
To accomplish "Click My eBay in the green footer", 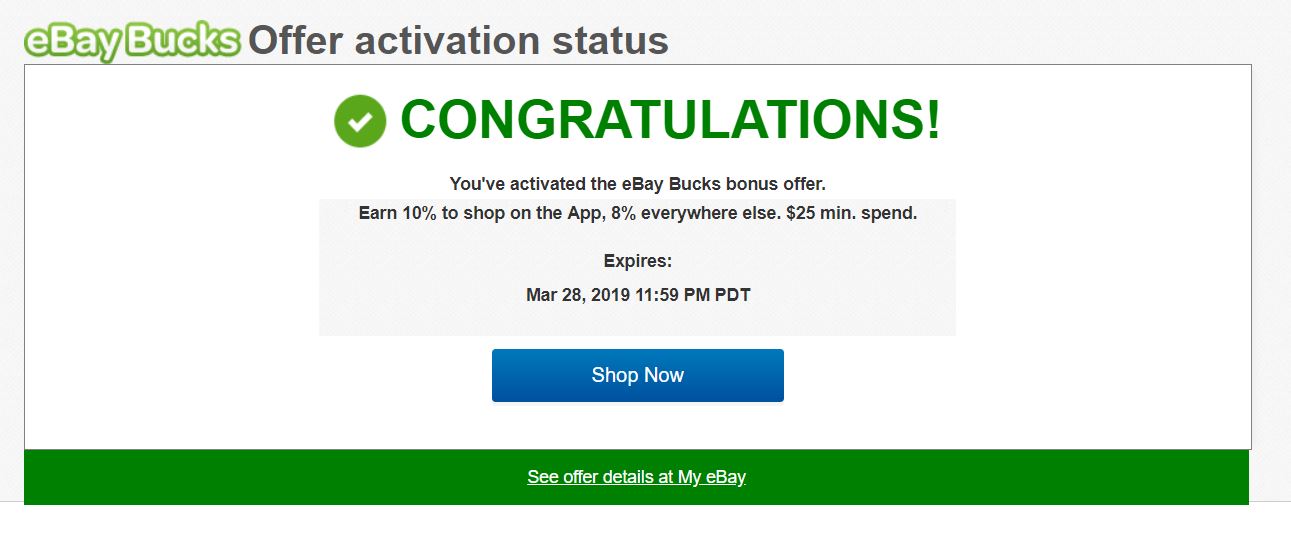I will [x=712, y=477].
